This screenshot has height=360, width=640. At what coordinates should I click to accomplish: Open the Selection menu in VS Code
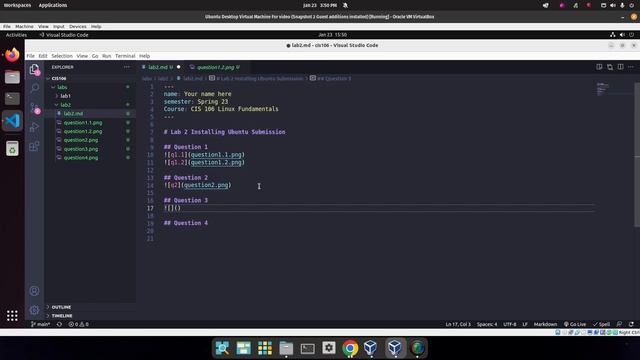pos(62,56)
